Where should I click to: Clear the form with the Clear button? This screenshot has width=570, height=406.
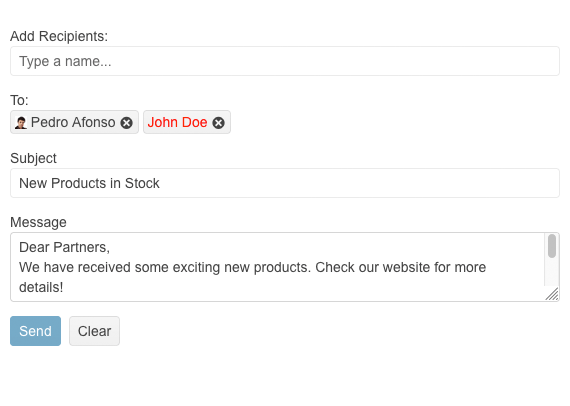pyautogui.click(x=95, y=331)
